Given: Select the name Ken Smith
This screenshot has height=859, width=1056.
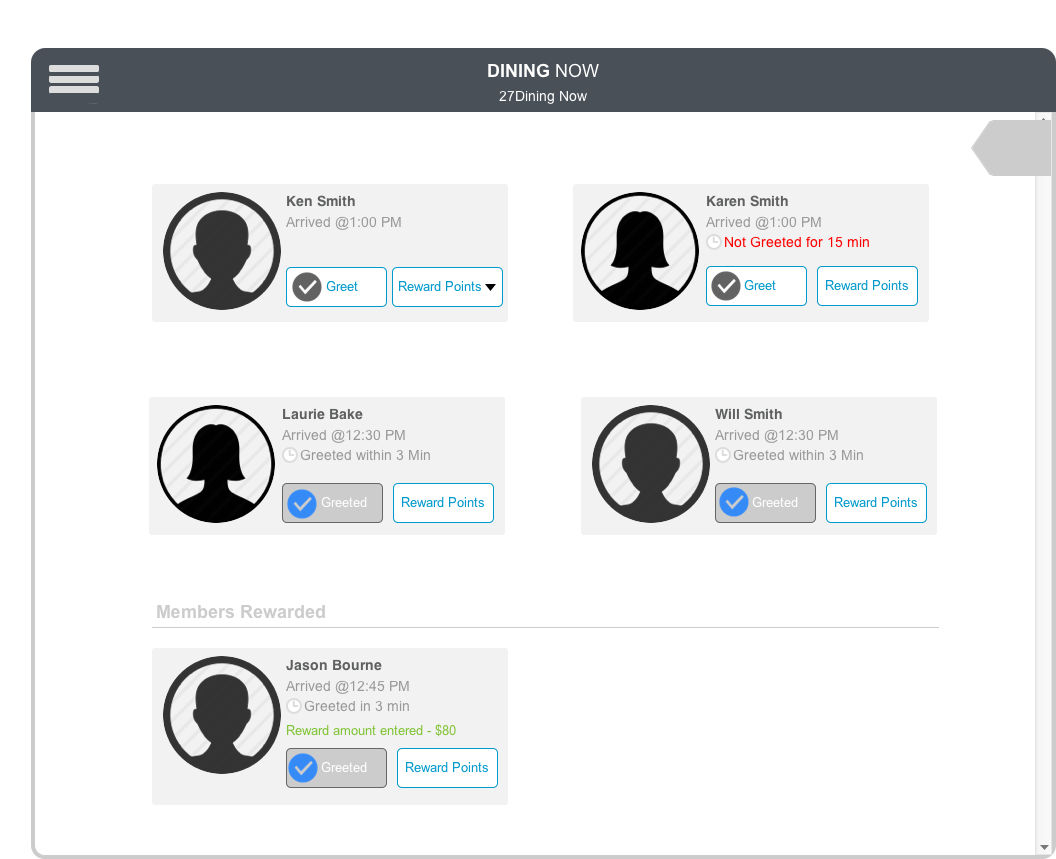Looking at the screenshot, I should coord(321,201).
